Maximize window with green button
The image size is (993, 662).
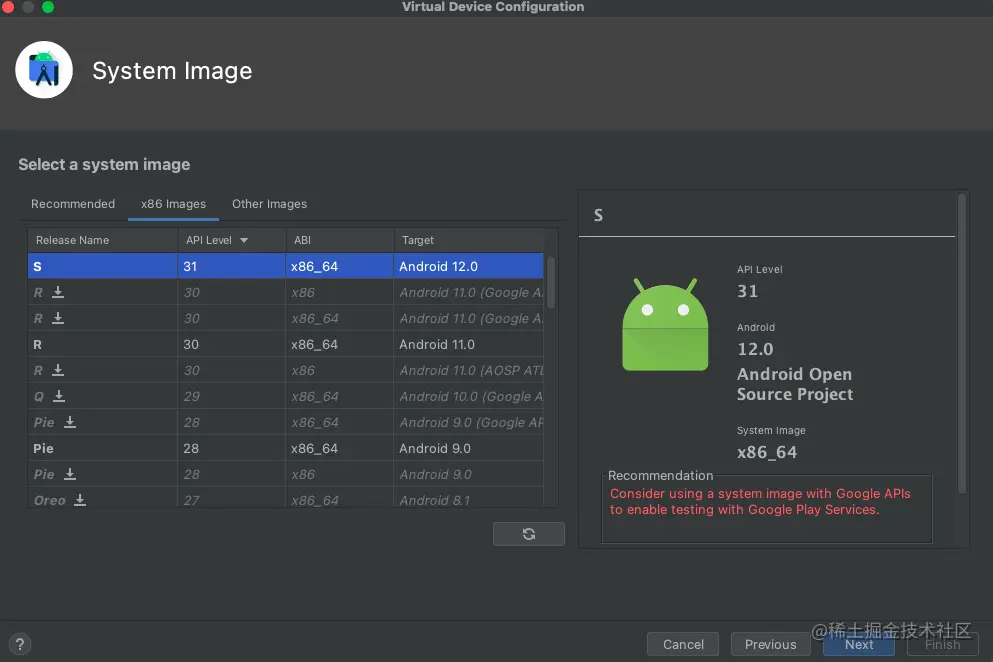48,7
